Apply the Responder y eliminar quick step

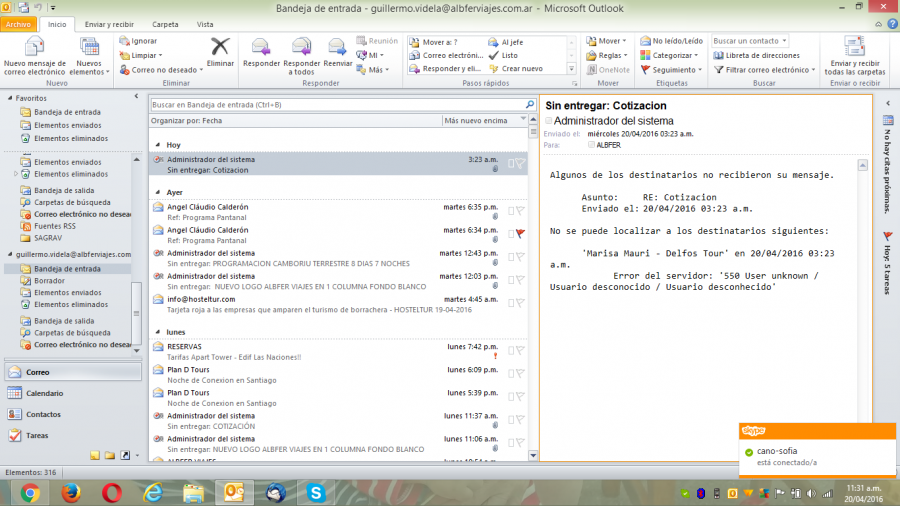[x=445, y=68]
